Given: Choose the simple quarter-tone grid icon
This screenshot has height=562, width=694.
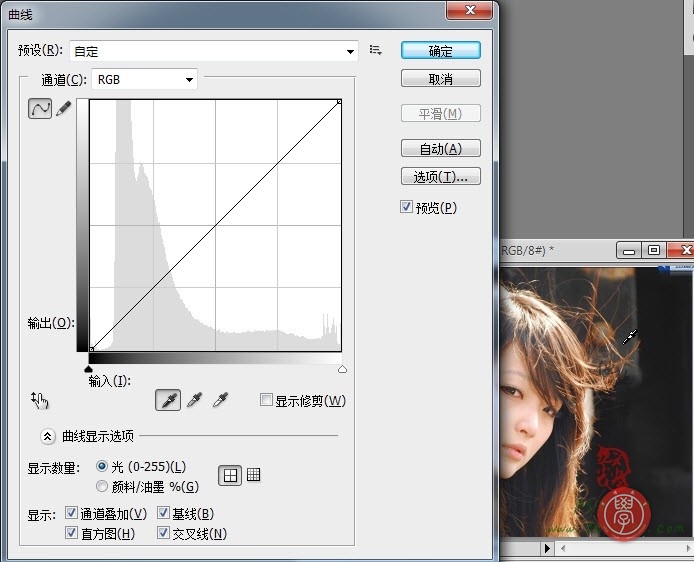Looking at the screenshot, I should pyautogui.click(x=230, y=475).
